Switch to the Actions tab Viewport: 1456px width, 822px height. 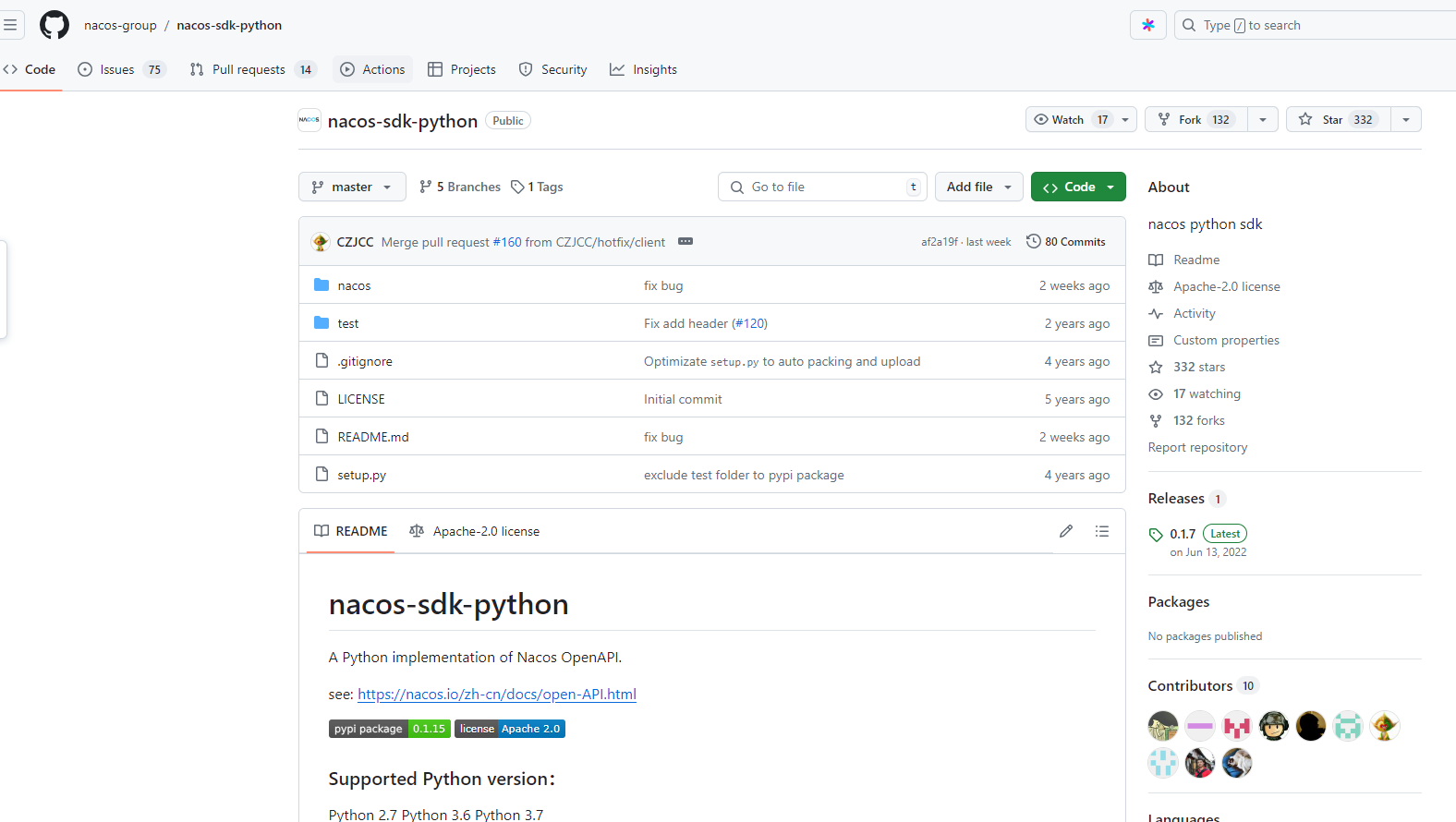372,69
